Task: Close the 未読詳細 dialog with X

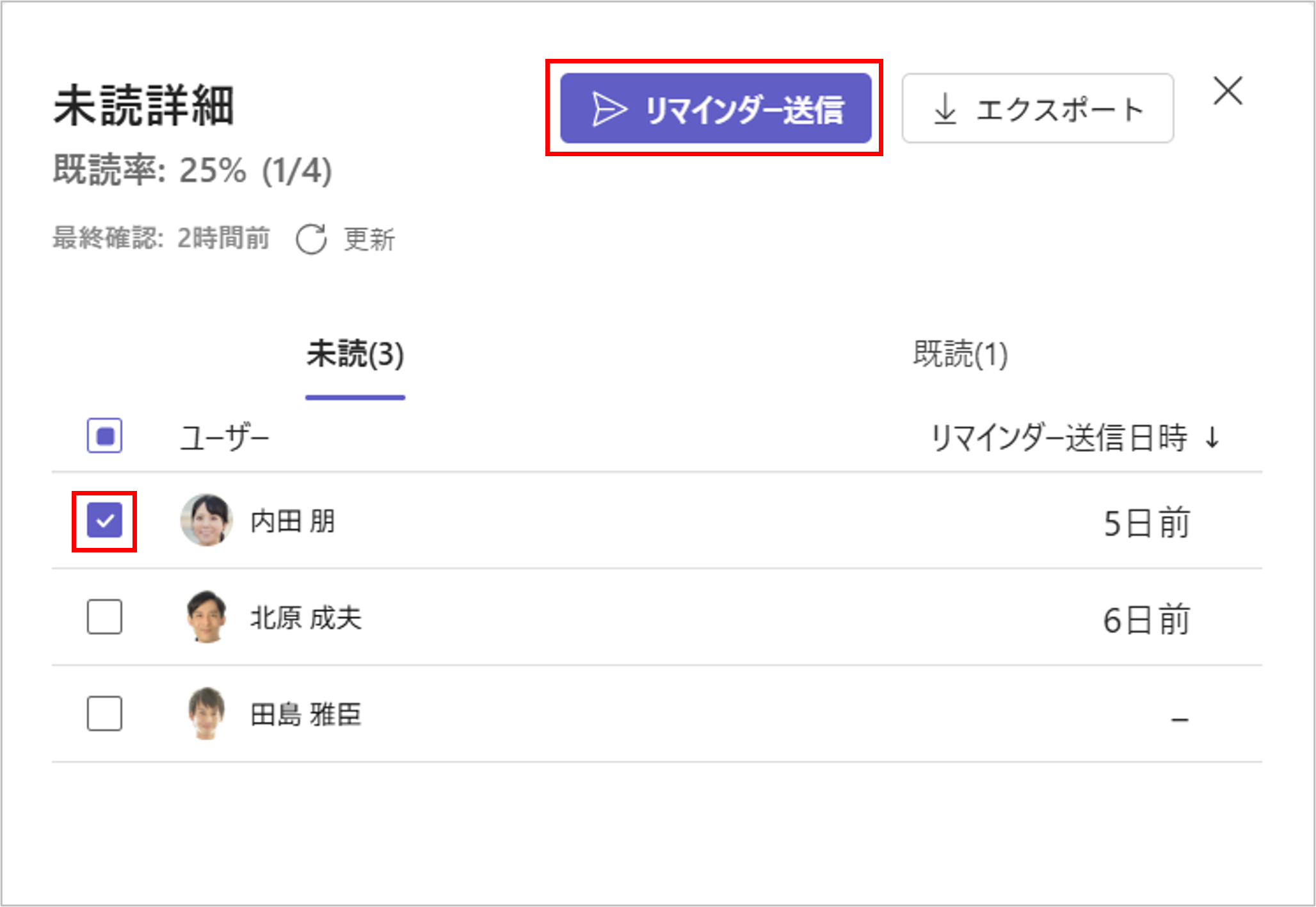Action: (x=1228, y=91)
